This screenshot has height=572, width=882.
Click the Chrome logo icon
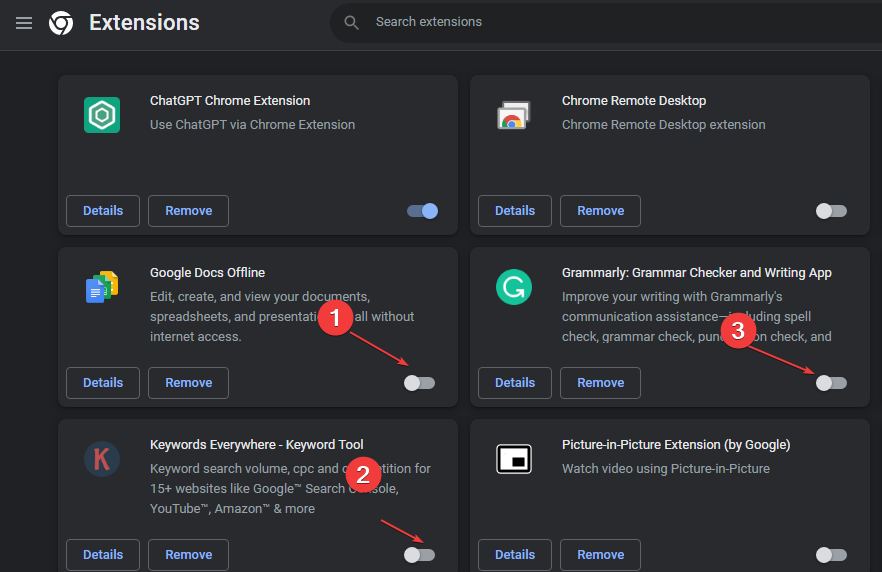tap(61, 22)
